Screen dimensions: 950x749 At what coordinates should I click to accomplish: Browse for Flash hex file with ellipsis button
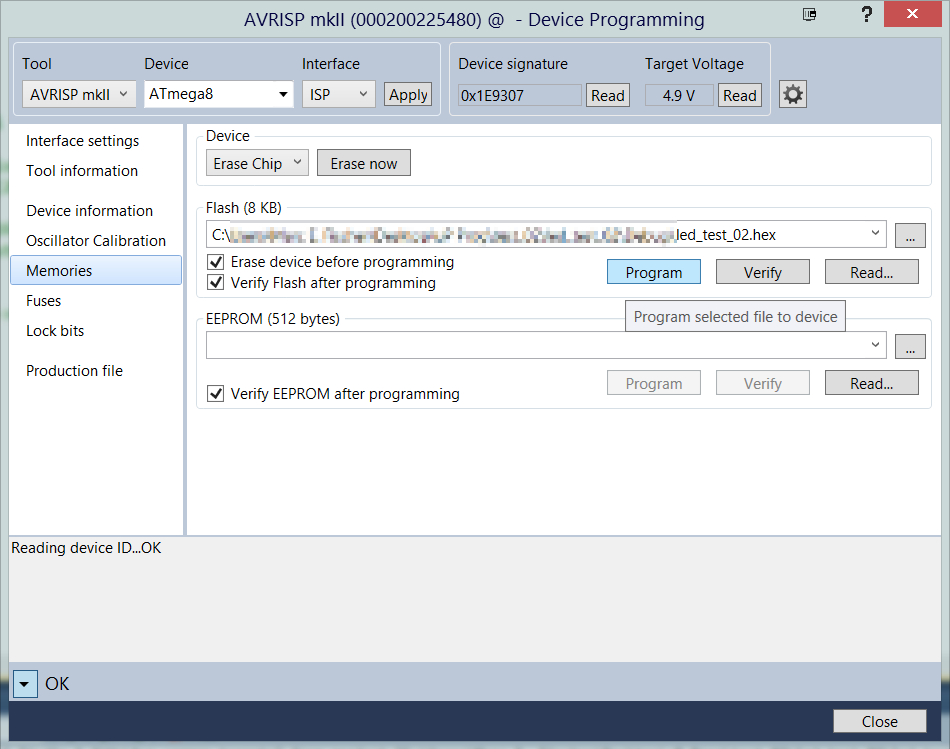(x=910, y=235)
